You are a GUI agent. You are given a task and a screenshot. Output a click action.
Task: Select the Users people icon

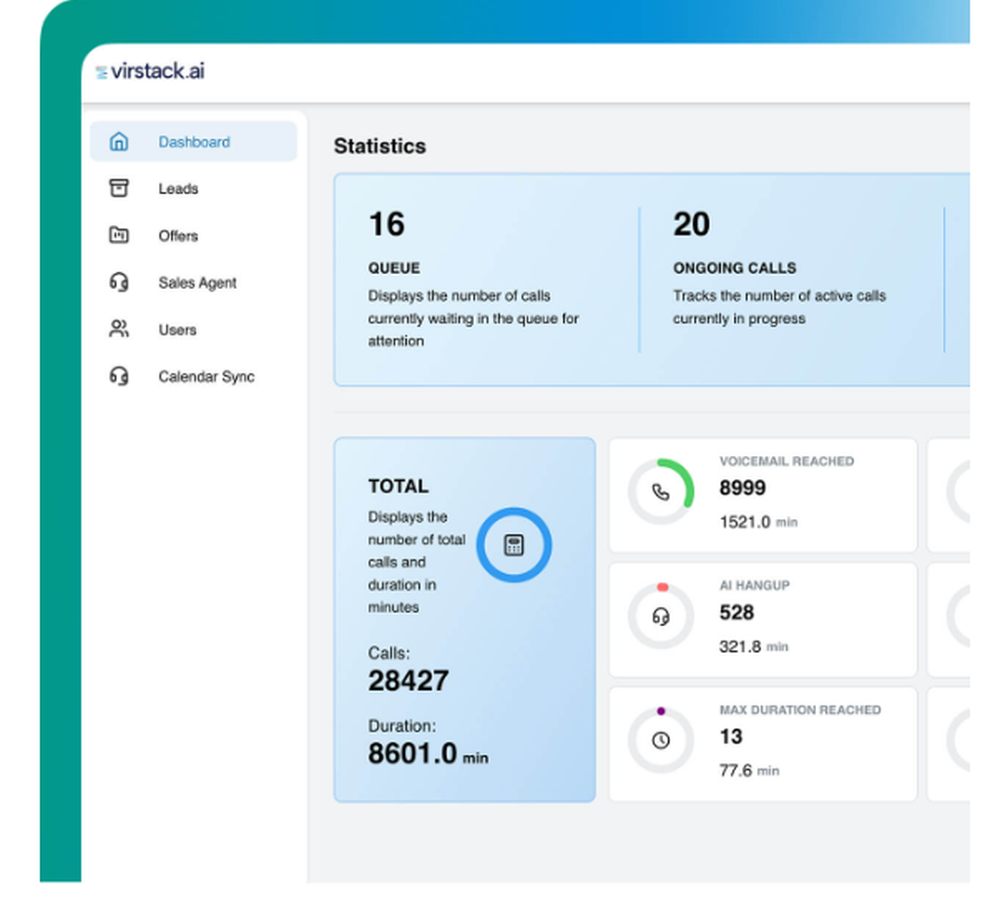point(119,329)
